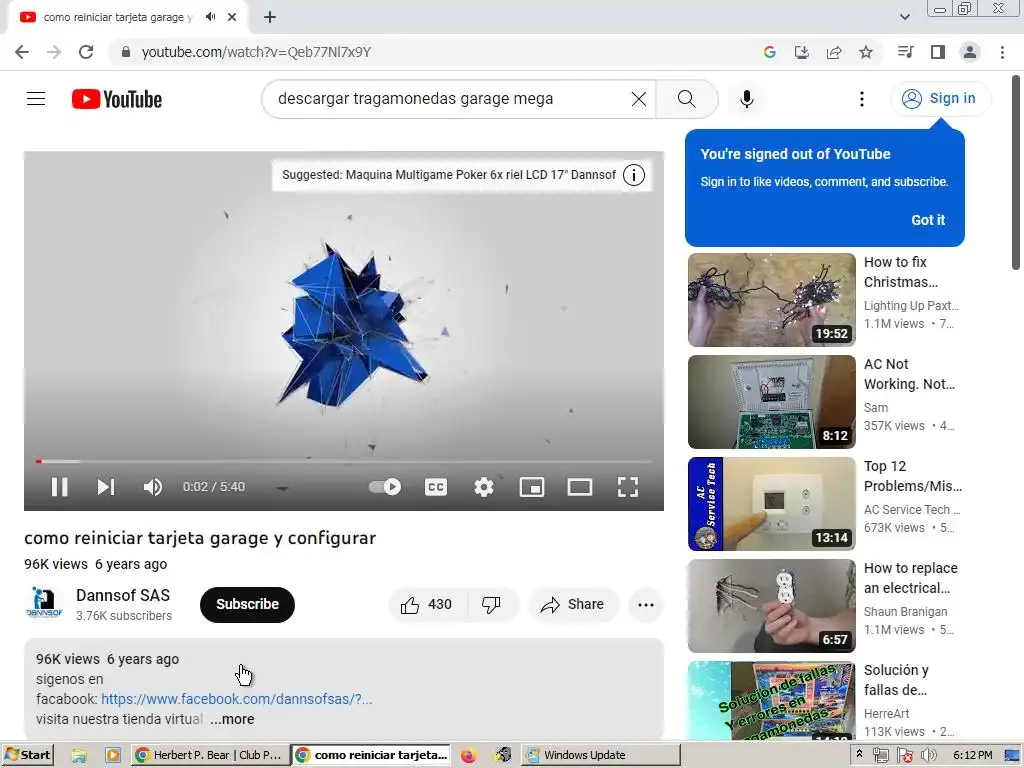Open the Windows Start menu
The image size is (1024, 768).
pyautogui.click(x=27, y=755)
